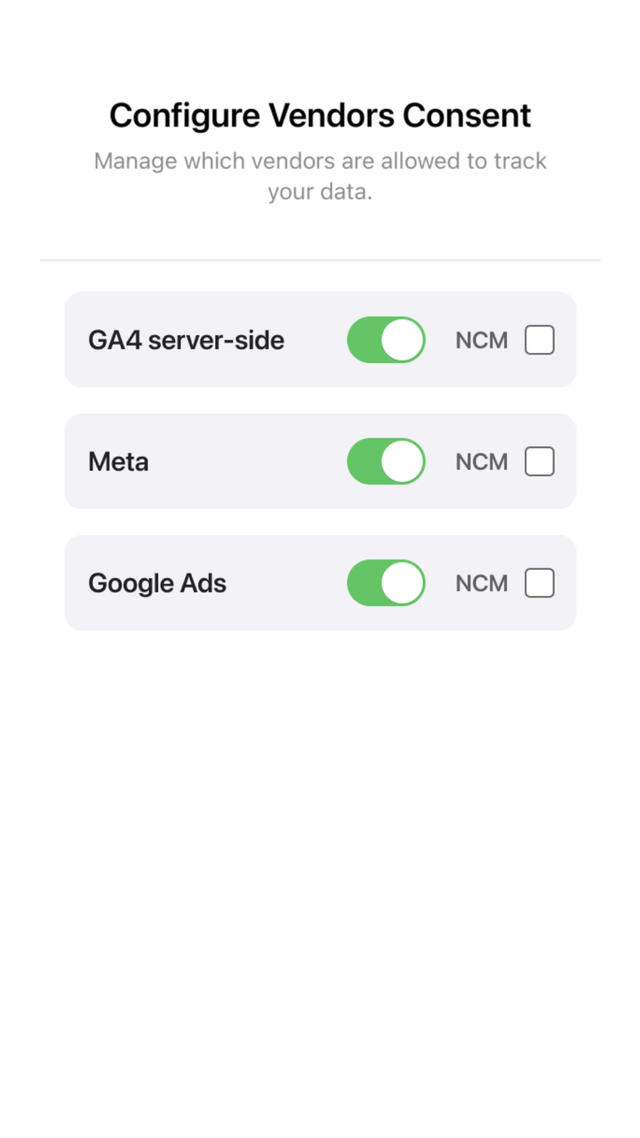The height and width of the screenshot is (1138, 640).
Task: Click empty space below the Google Ads card
Action: point(320,835)
